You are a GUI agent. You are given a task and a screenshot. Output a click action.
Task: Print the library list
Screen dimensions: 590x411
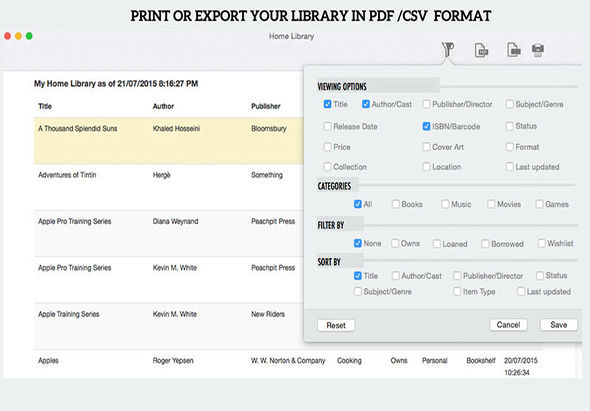tap(538, 50)
